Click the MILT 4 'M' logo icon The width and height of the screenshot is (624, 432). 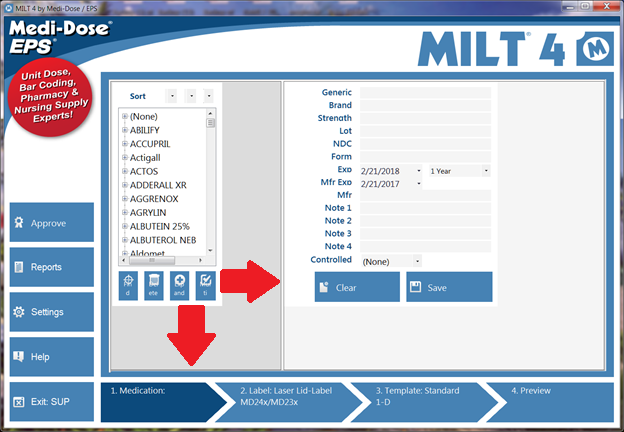point(595,49)
